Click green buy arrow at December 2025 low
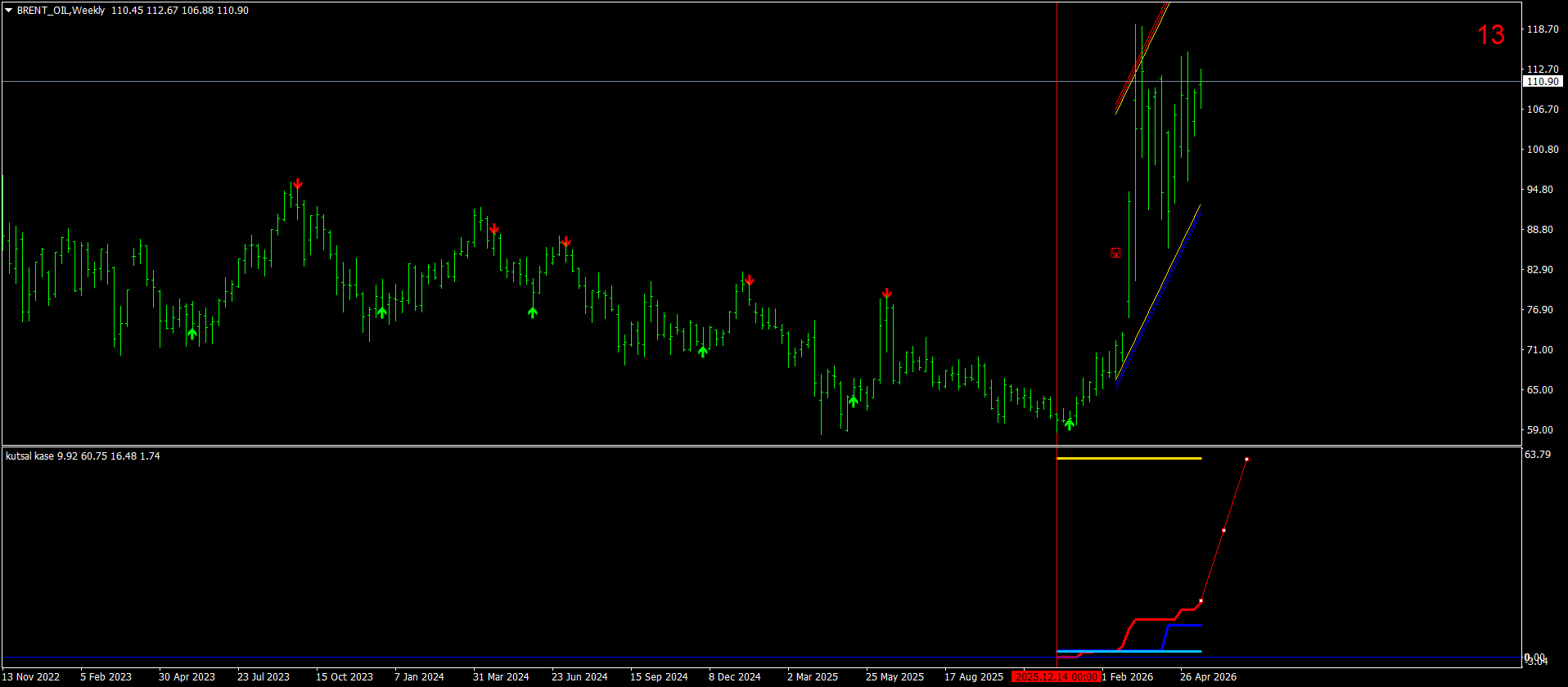Image resolution: width=1568 pixels, height=687 pixels. (x=1069, y=424)
